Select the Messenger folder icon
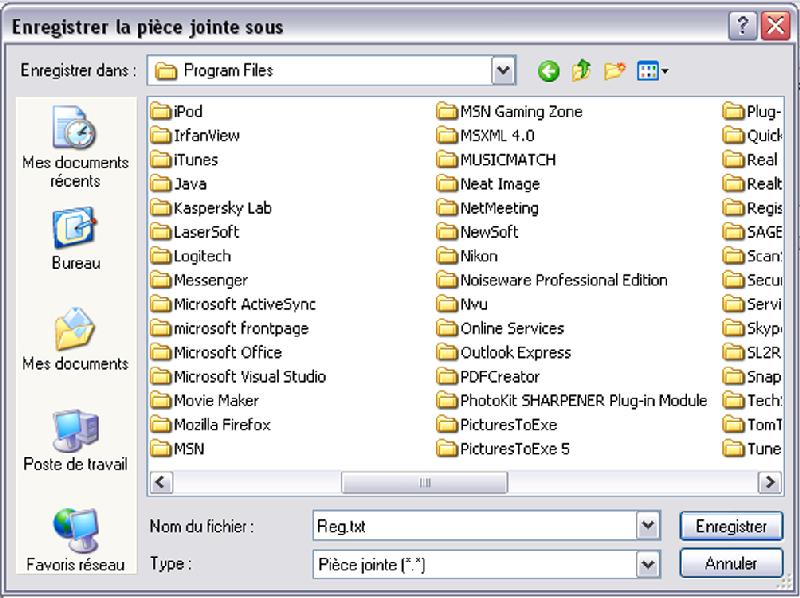 (160, 280)
